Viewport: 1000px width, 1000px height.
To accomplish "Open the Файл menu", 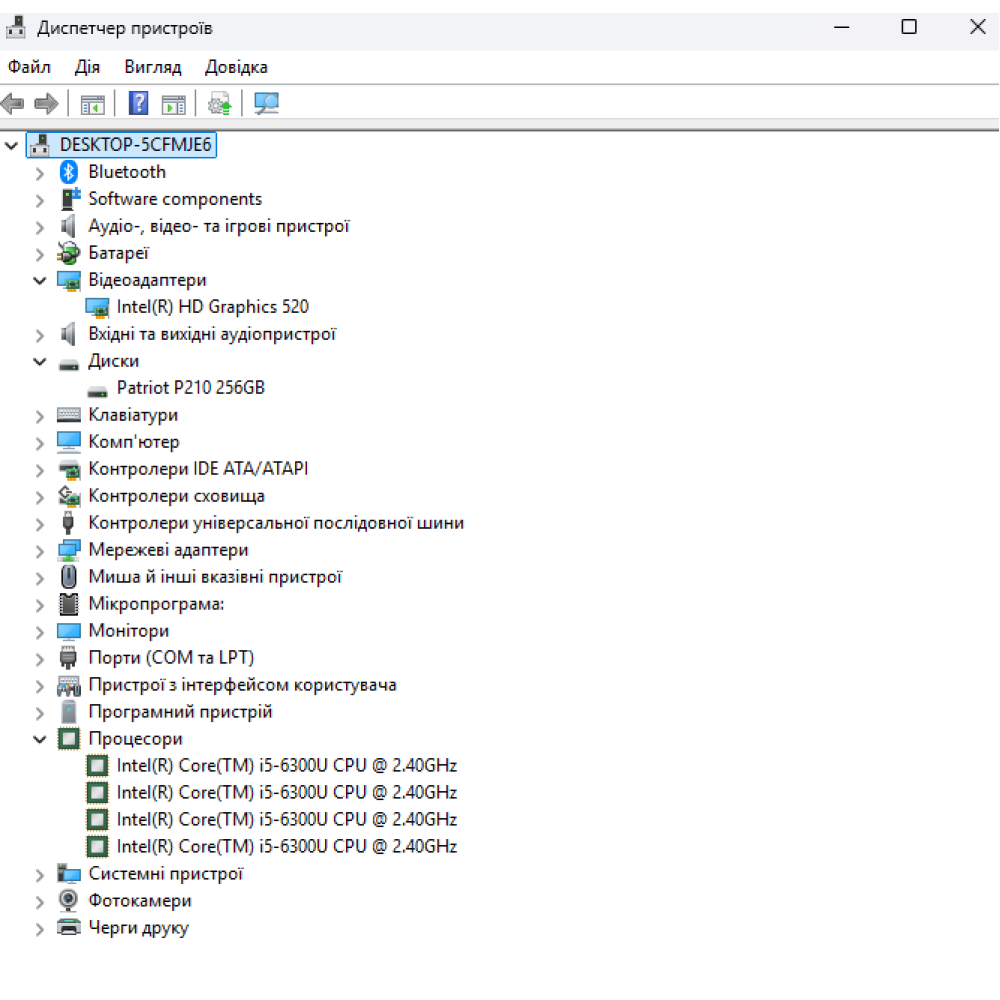I will [x=29, y=67].
